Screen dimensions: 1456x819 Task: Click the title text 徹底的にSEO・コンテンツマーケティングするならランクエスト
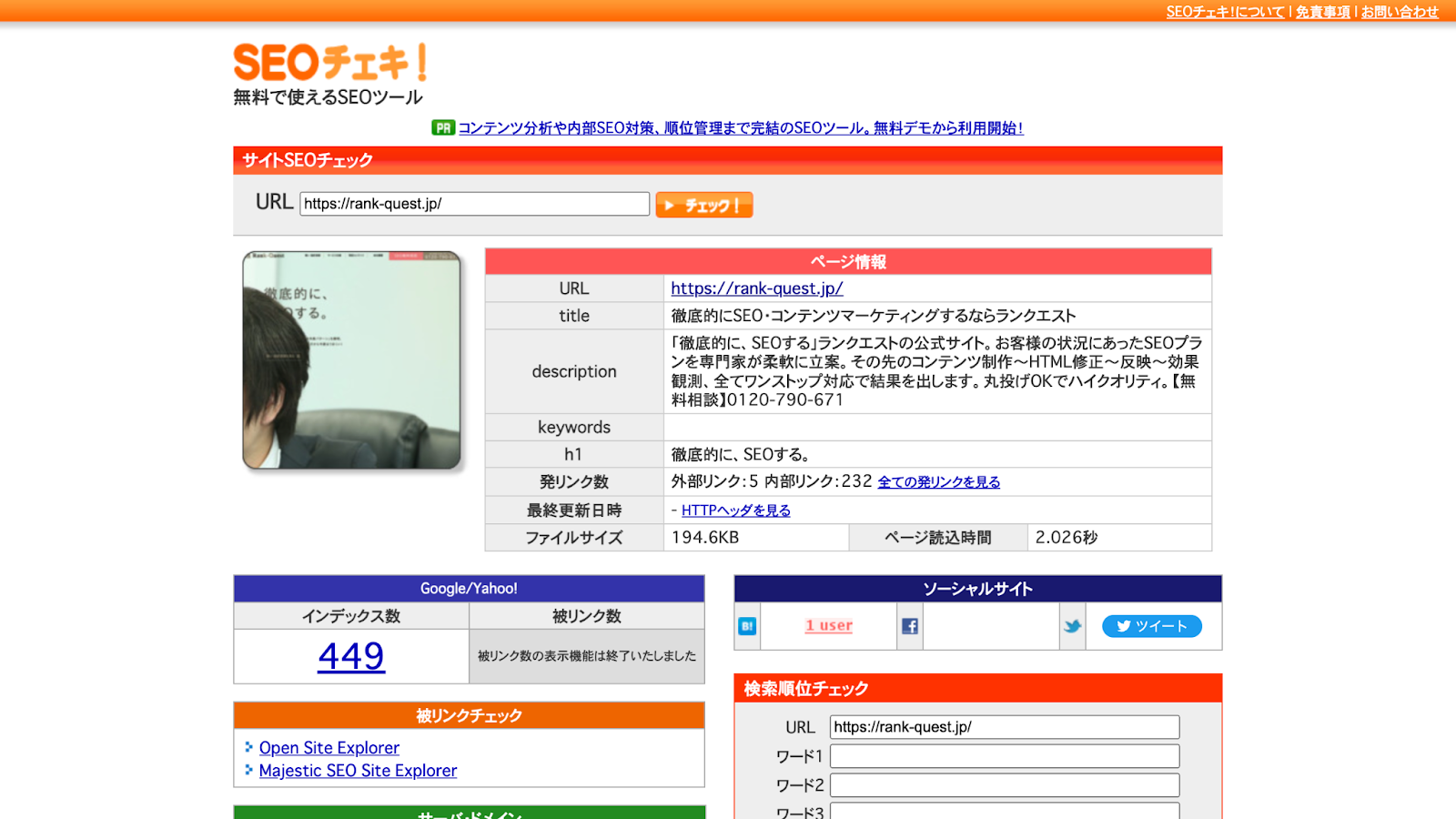pos(874,316)
